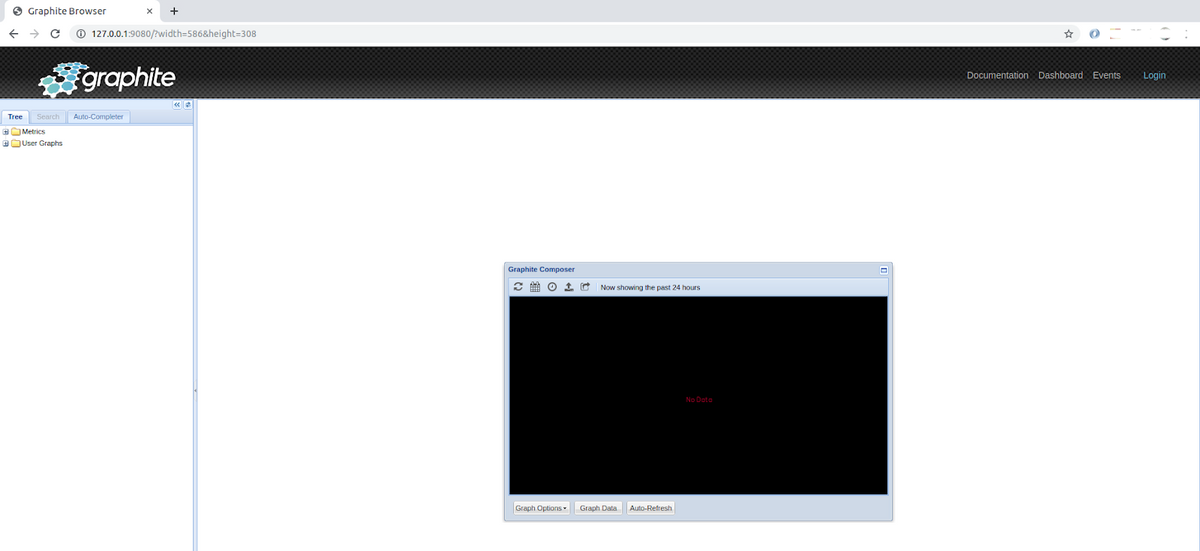Click the Metrics folder icon
The width and height of the screenshot is (1200, 551).
point(16,132)
